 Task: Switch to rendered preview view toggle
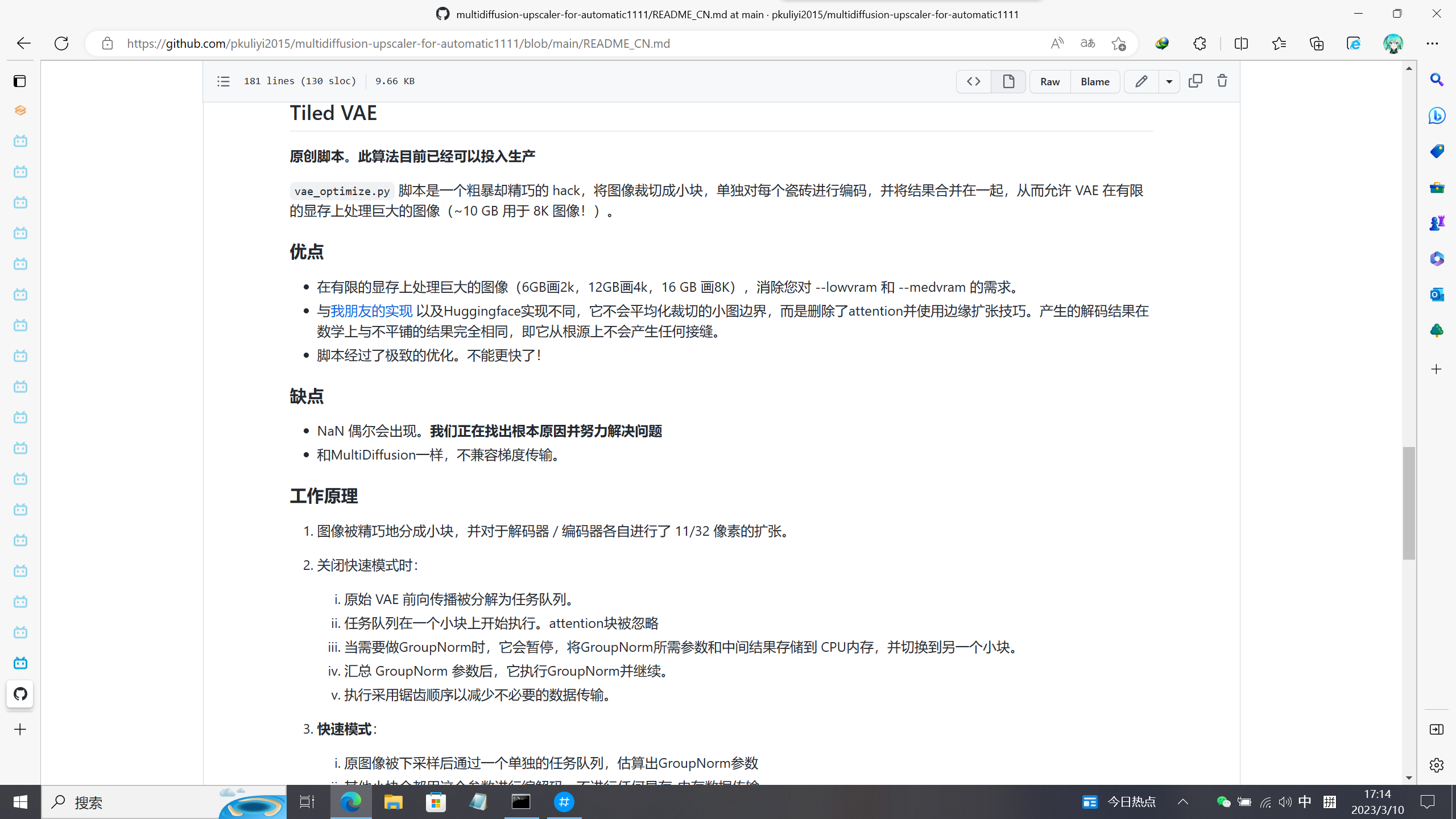pos(1008,81)
